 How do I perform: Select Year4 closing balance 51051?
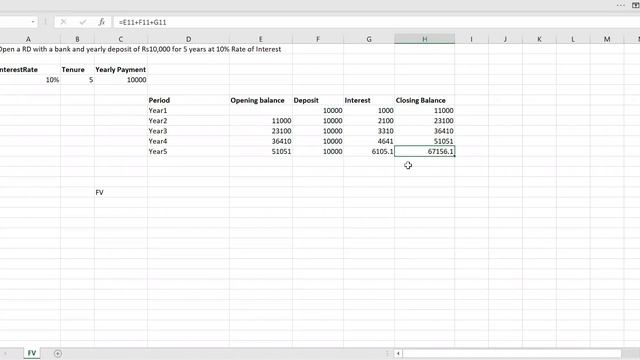(424, 141)
